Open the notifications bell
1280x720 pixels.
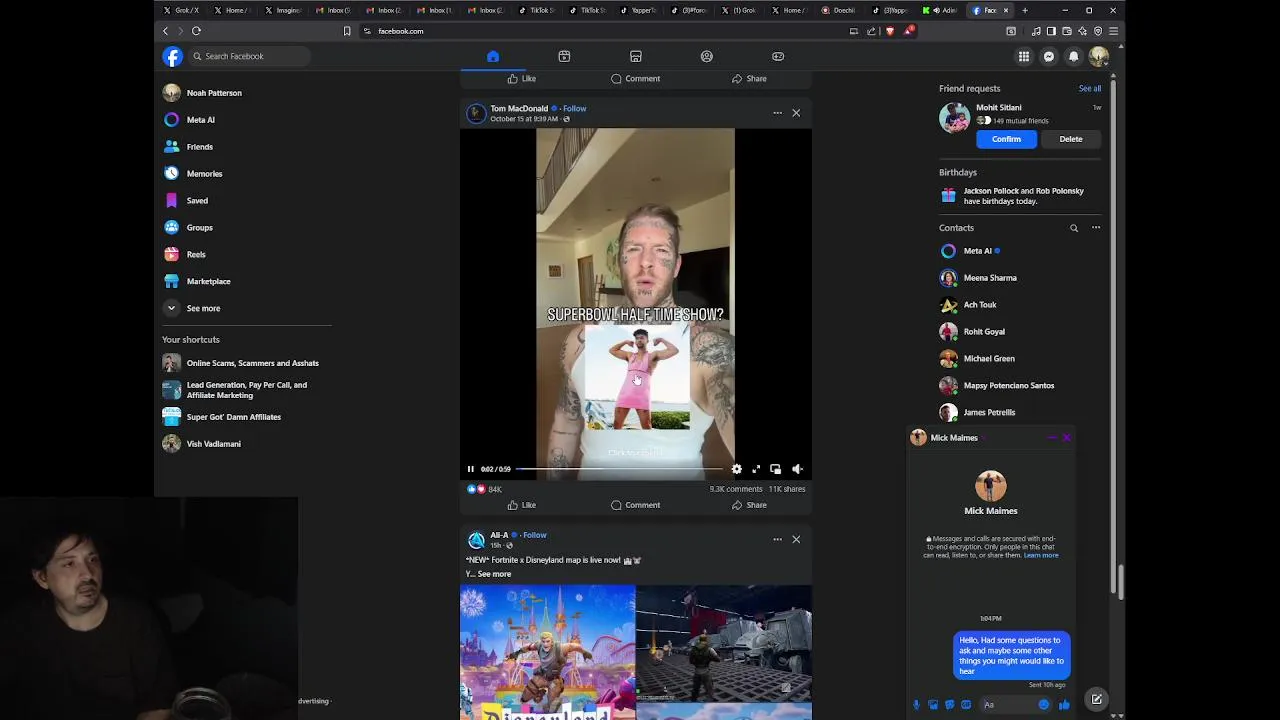pos(1074,56)
